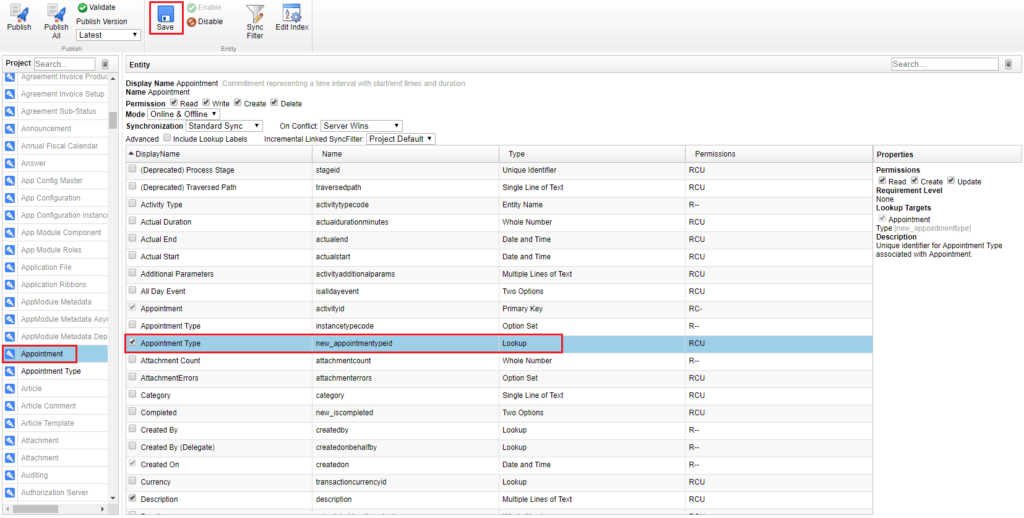Click the Save button label
Viewport: 1024px width, 518px height.
(x=165, y=27)
